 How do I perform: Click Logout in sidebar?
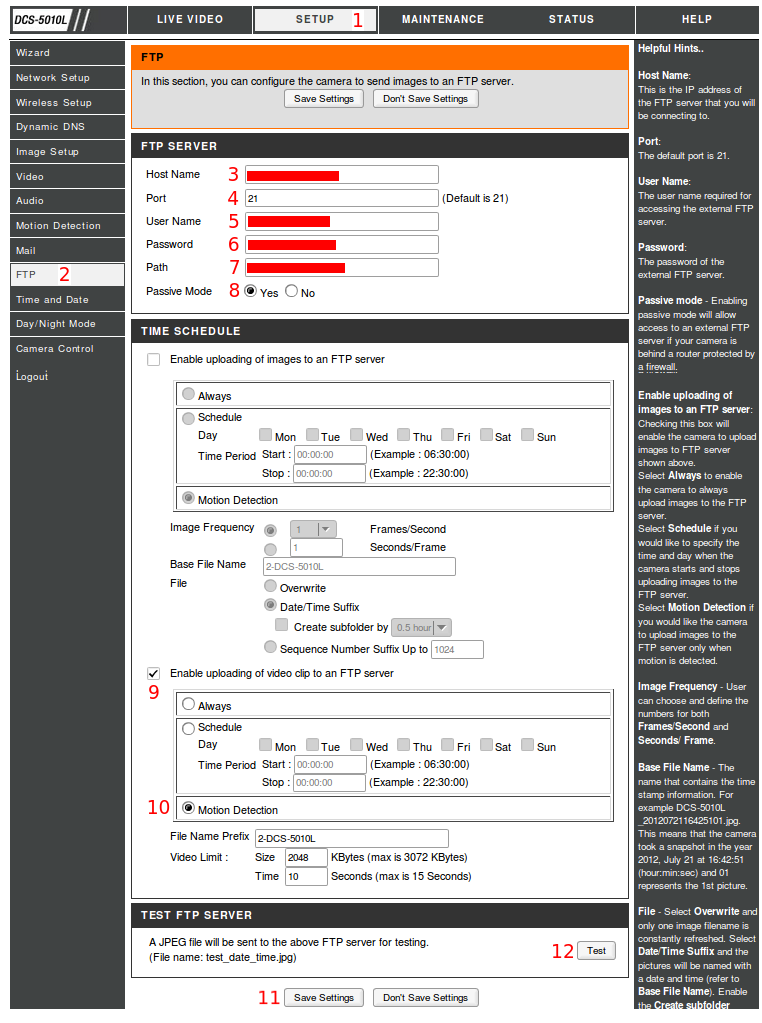click(x=32, y=376)
